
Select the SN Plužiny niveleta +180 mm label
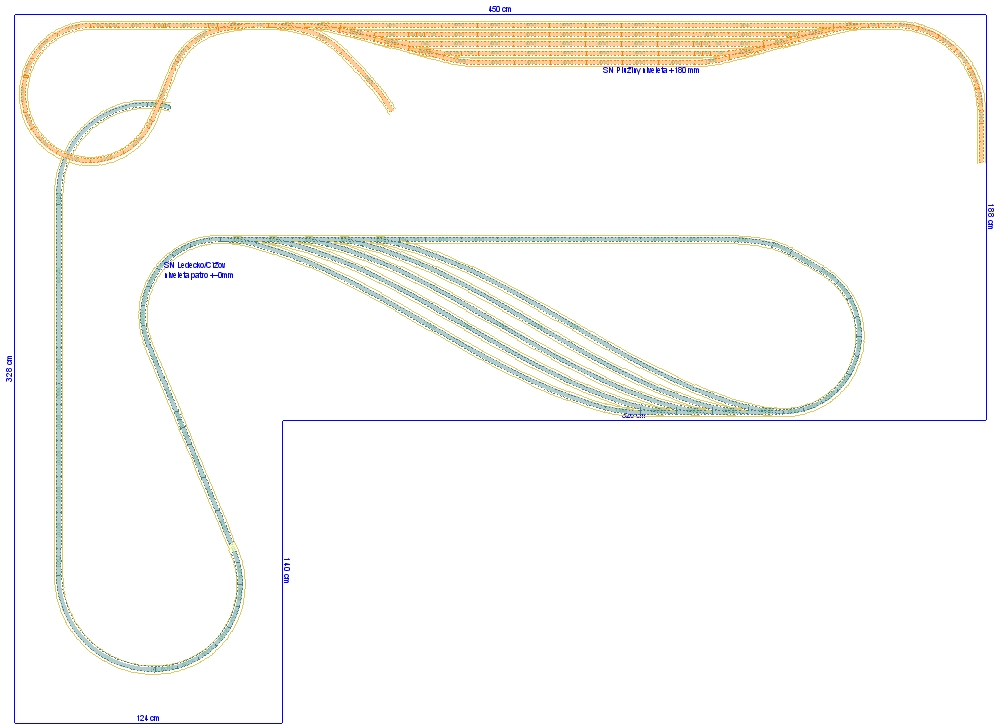tap(650, 71)
